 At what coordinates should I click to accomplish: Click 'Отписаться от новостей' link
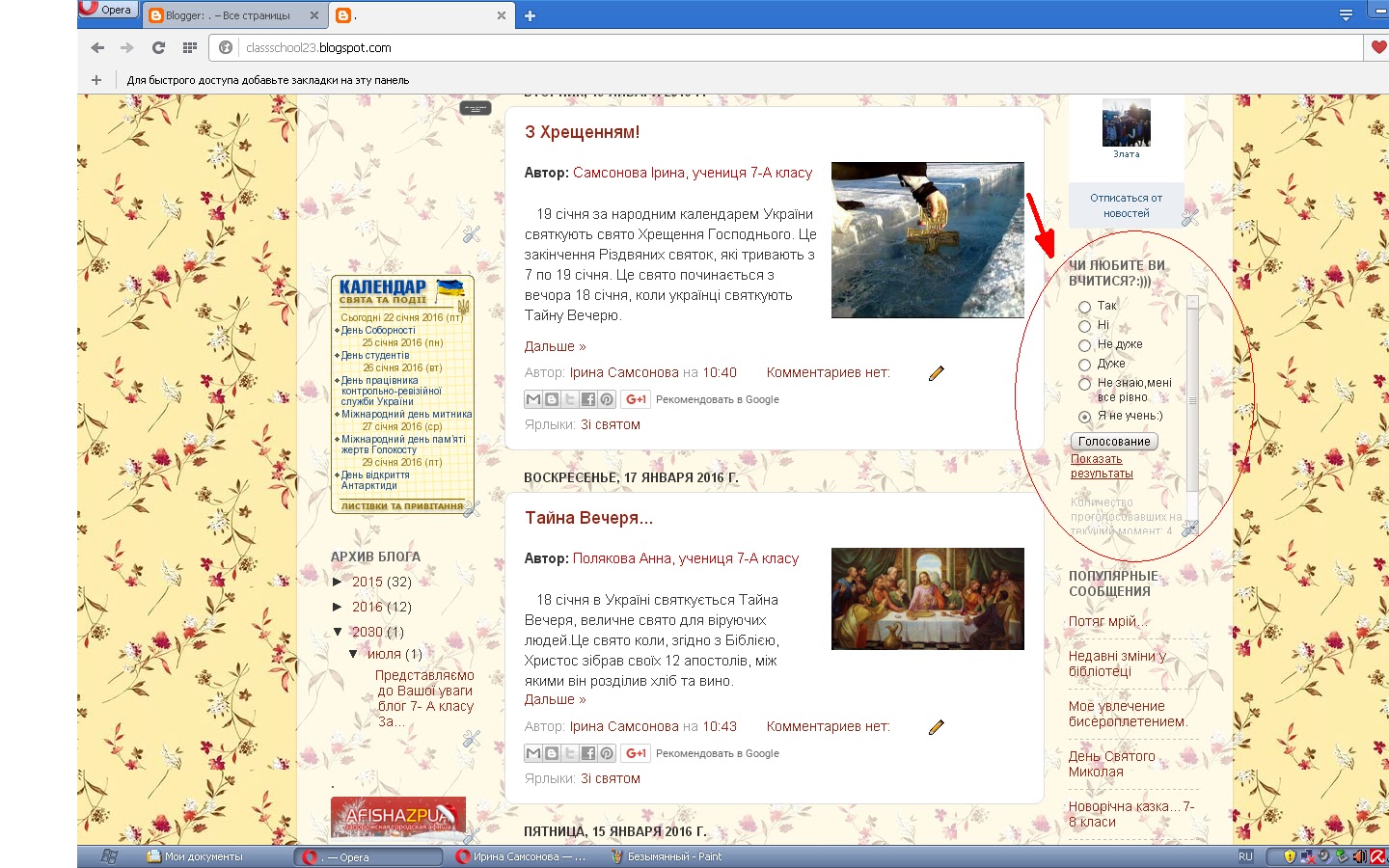tap(1126, 205)
